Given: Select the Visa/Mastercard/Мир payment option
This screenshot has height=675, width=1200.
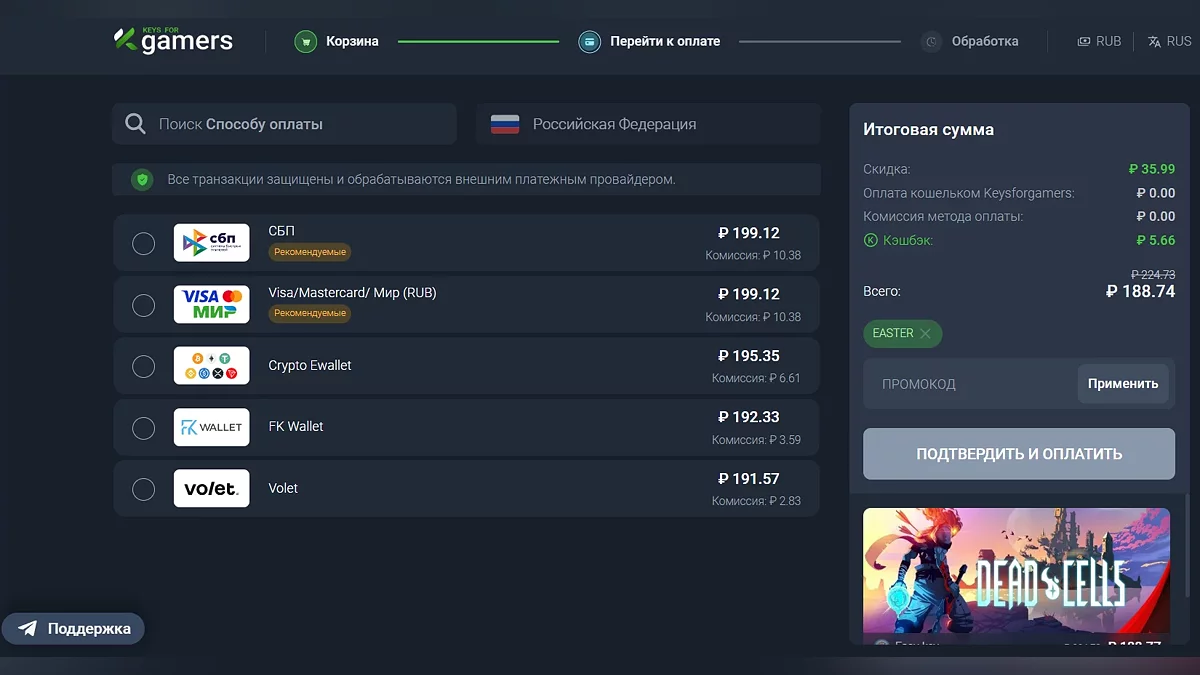Looking at the screenshot, I should pos(143,304).
